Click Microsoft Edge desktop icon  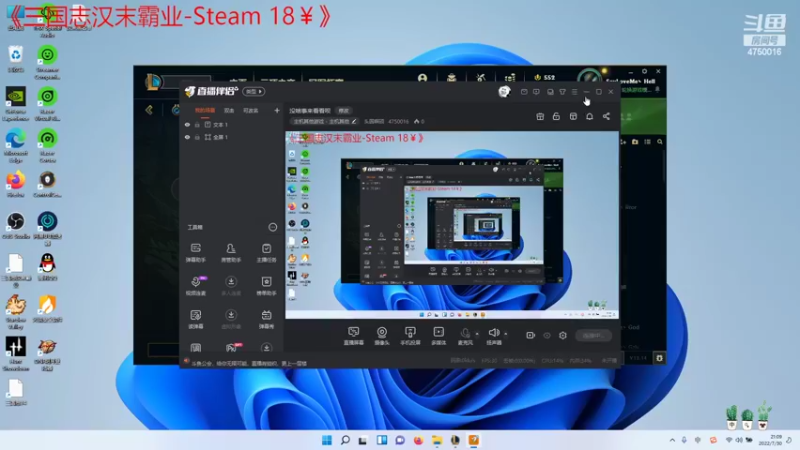[x=15, y=143]
